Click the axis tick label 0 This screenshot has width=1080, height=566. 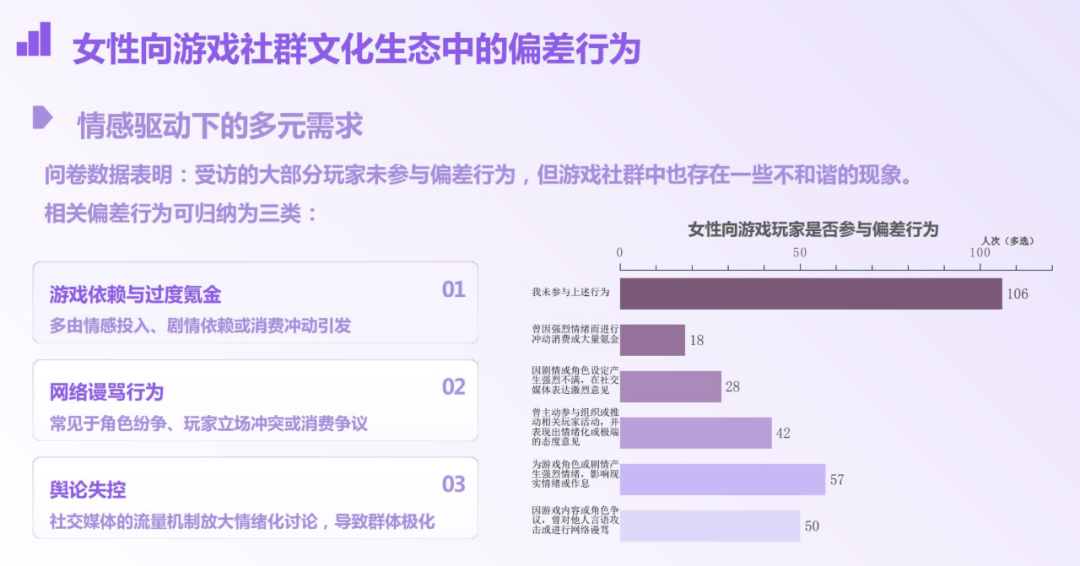click(x=620, y=253)
